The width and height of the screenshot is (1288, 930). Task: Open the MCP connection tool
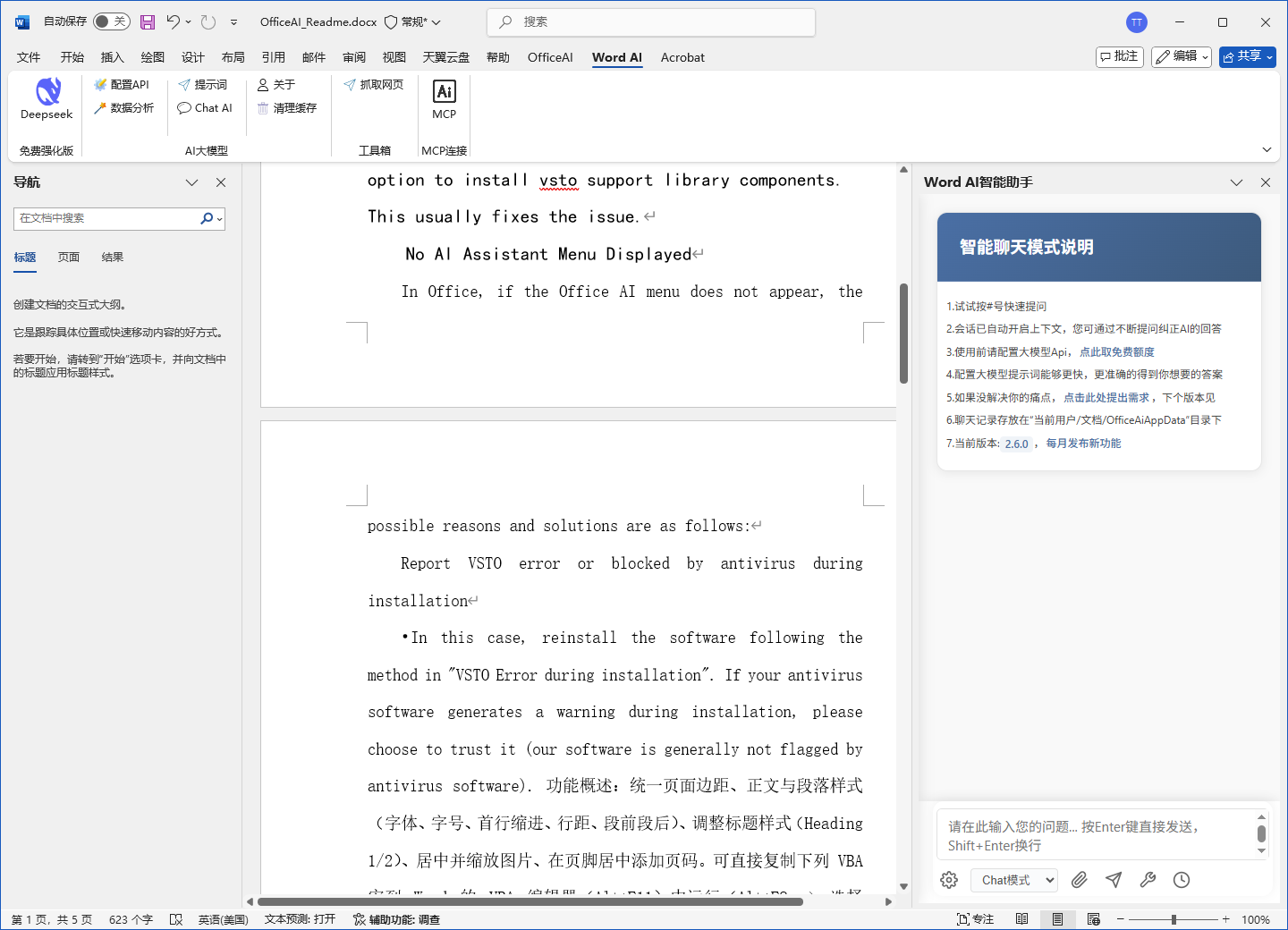pyautogui.click(x=444, y=99)
